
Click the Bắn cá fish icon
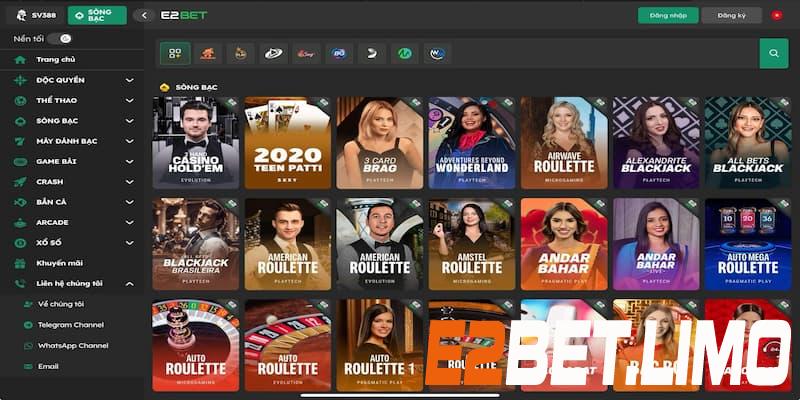pyautogui.click(x=20, y=202)
